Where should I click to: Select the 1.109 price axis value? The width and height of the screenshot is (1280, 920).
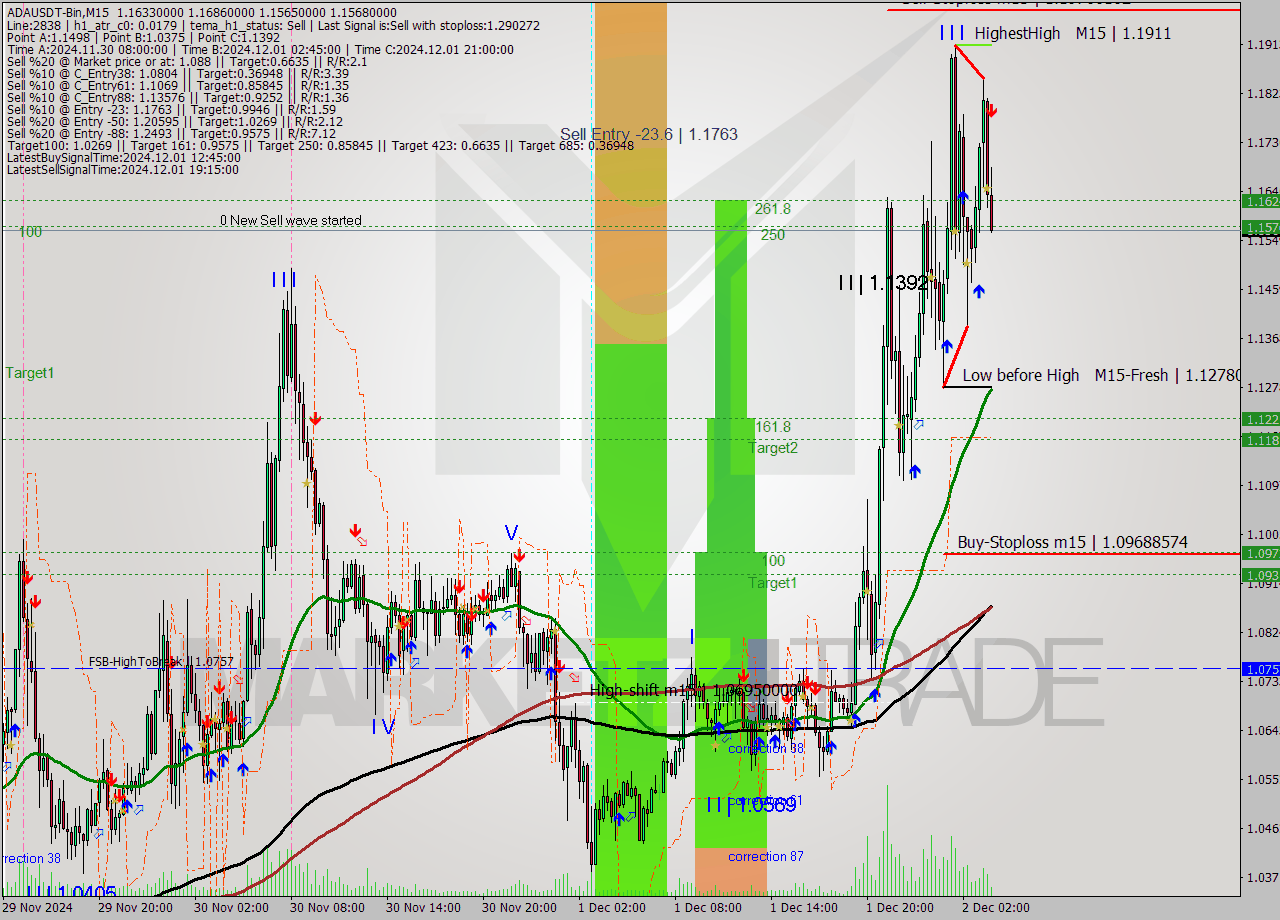1262,485
